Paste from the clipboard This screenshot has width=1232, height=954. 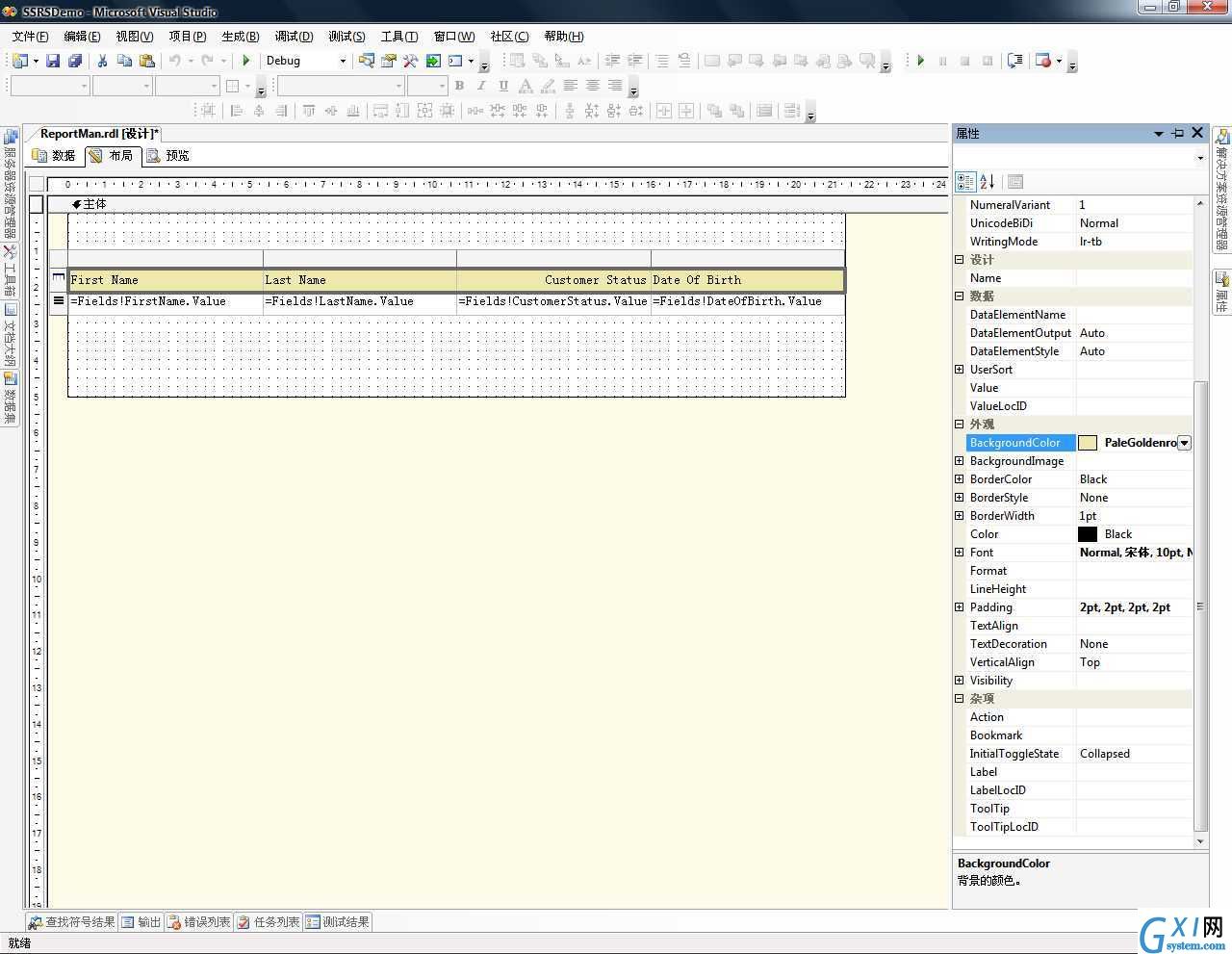[x=146, y=61]
